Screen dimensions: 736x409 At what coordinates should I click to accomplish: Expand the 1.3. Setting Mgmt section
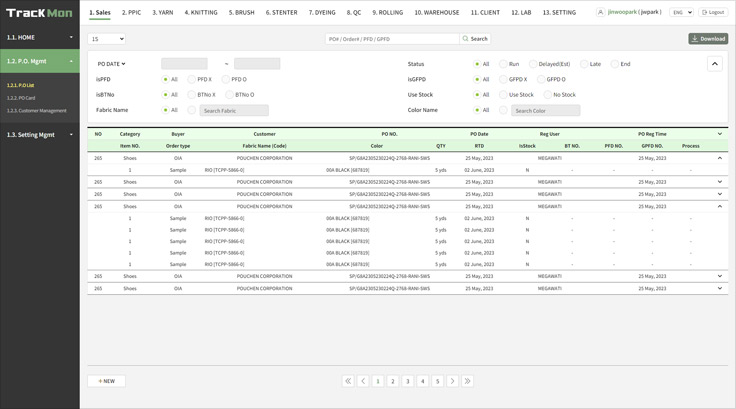(x=39, y=134)
